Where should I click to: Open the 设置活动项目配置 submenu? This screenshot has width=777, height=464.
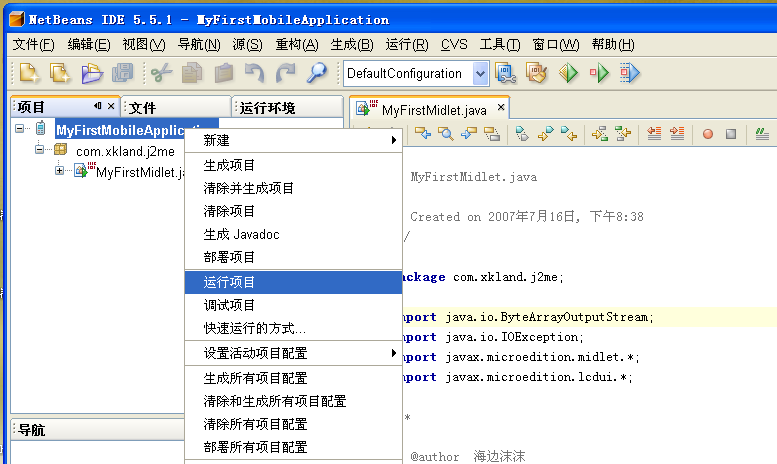(293, 353)
